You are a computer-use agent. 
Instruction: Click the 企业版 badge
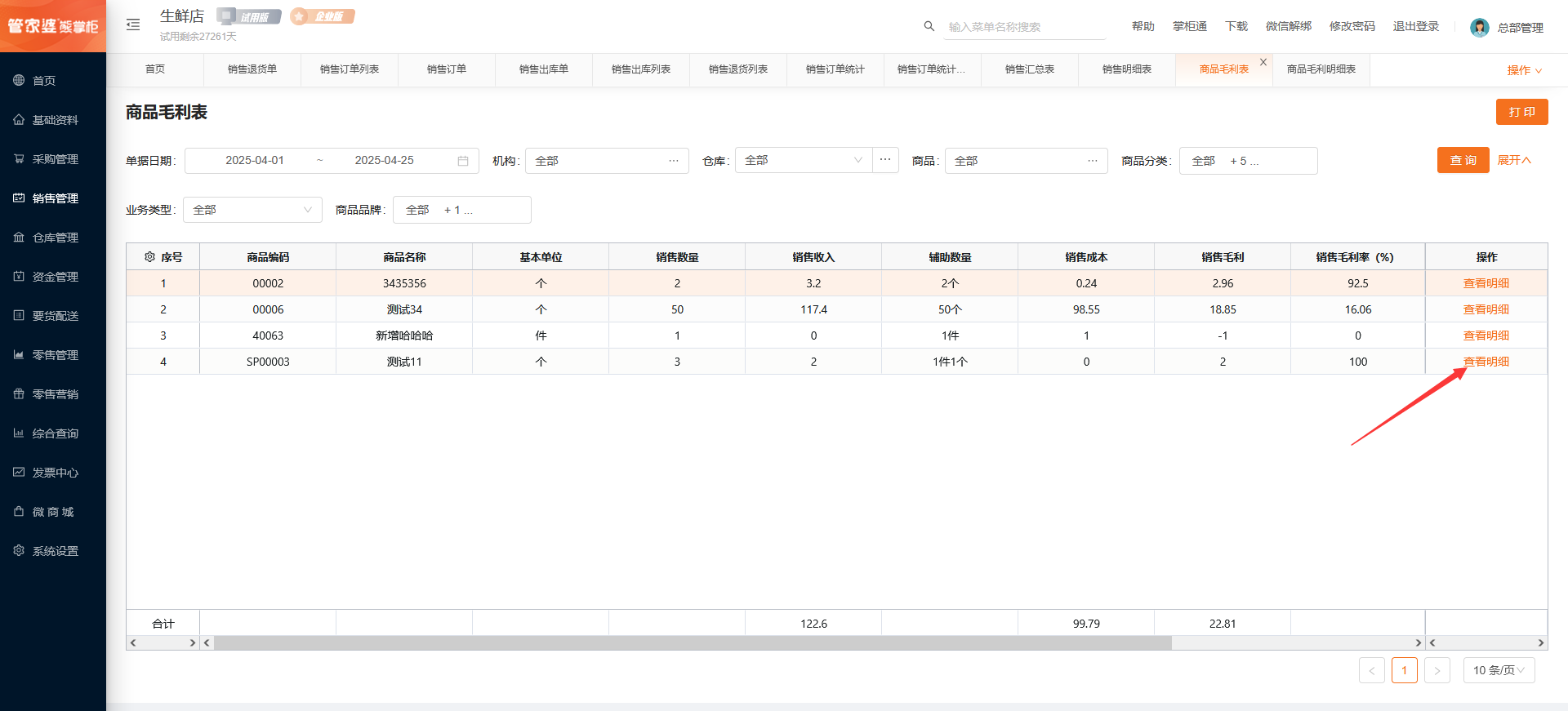click(x=323, y=16)
